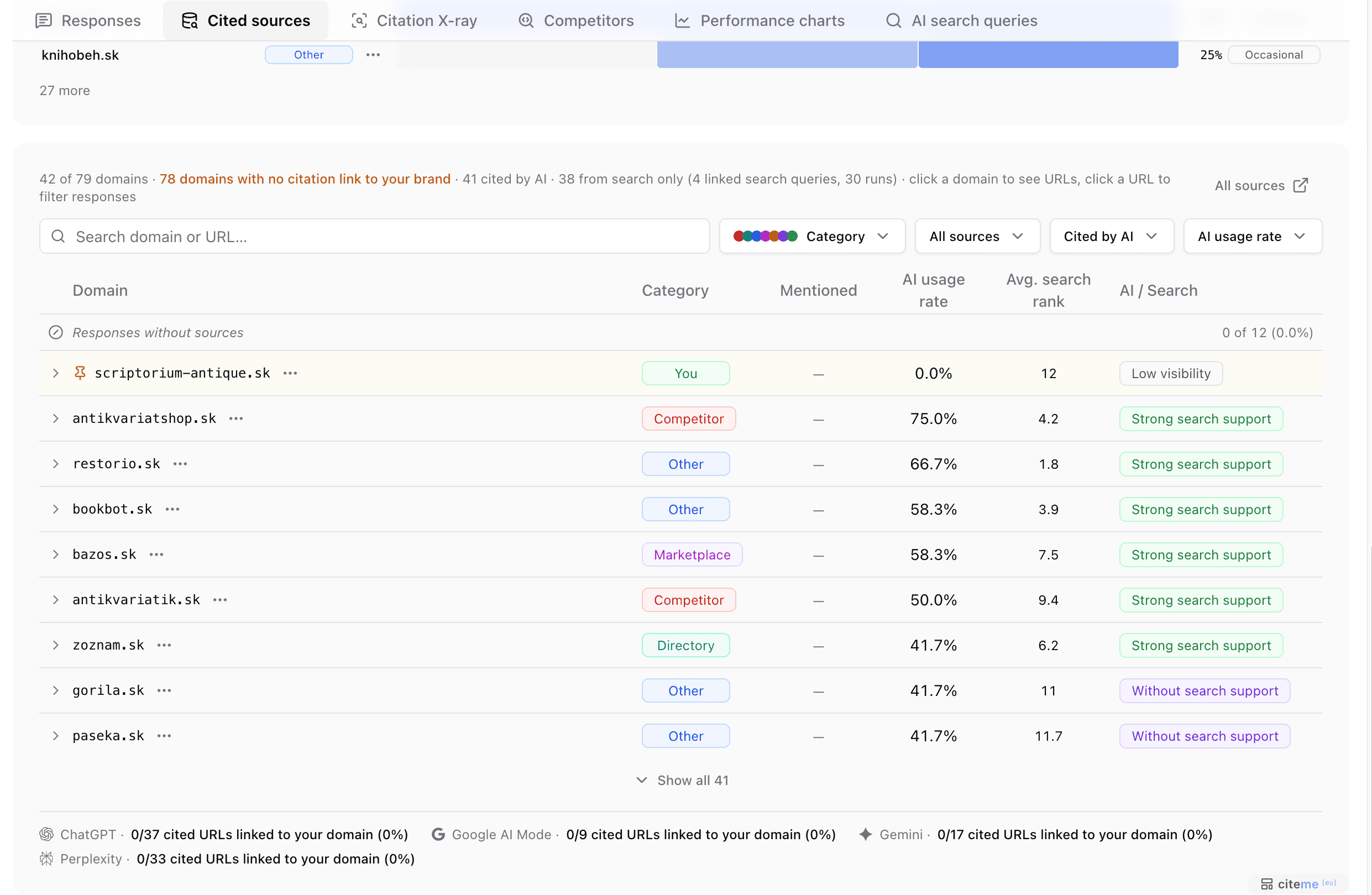Open more options for paseka.sk
Screen dimensions: 1372x895
(x=164, y=736)
